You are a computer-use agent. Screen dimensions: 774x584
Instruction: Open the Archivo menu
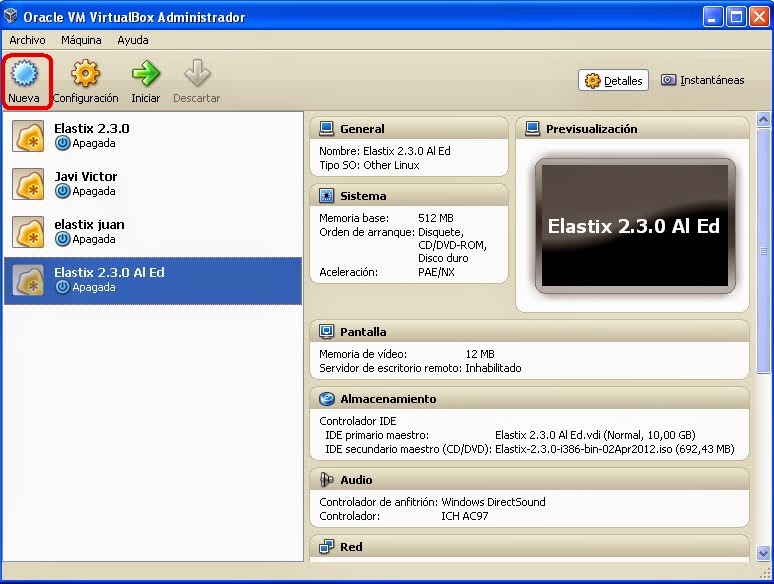(x=27, y=40)
